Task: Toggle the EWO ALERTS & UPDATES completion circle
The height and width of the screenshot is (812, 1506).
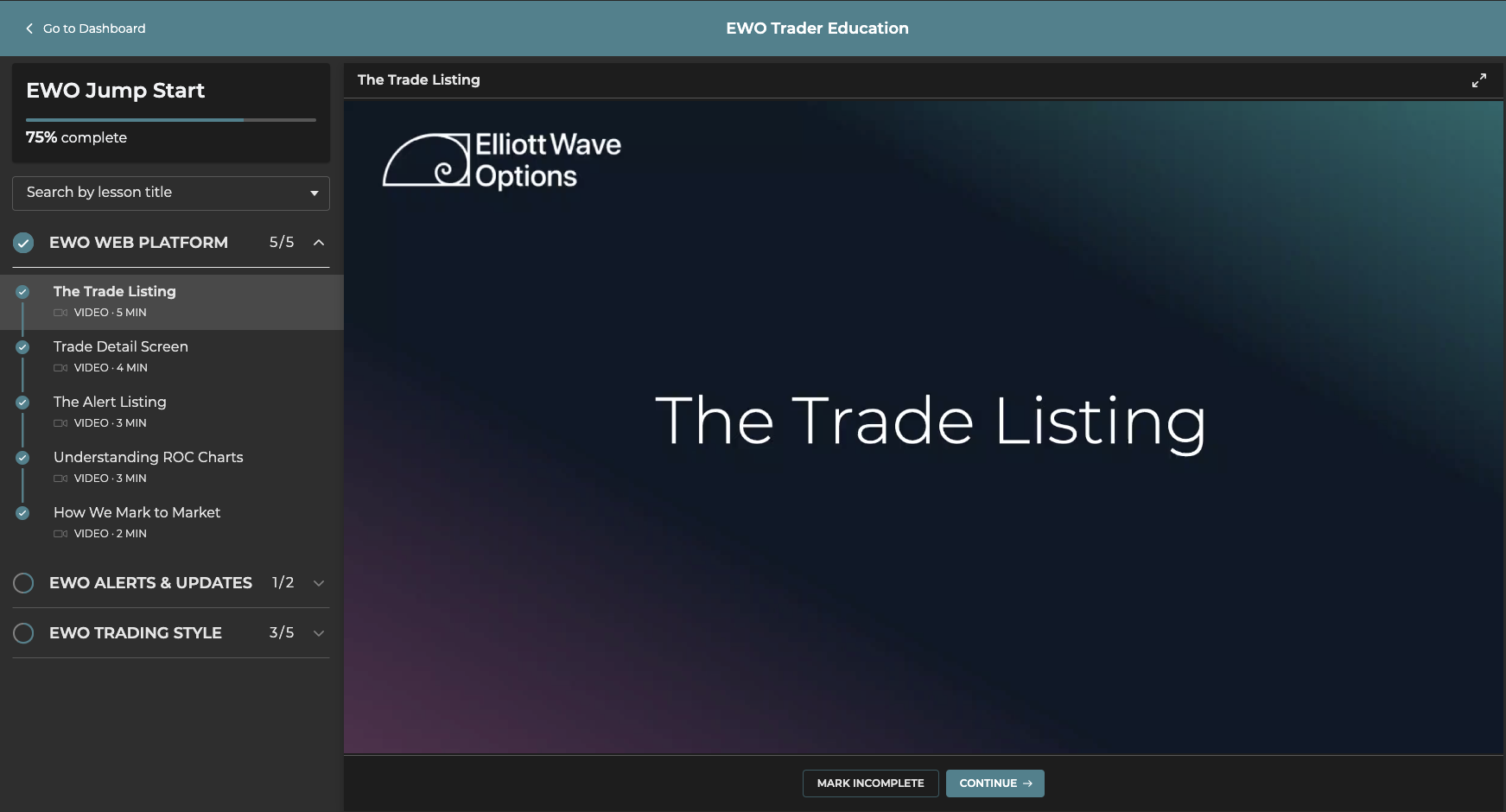Action: click(23, 583)
